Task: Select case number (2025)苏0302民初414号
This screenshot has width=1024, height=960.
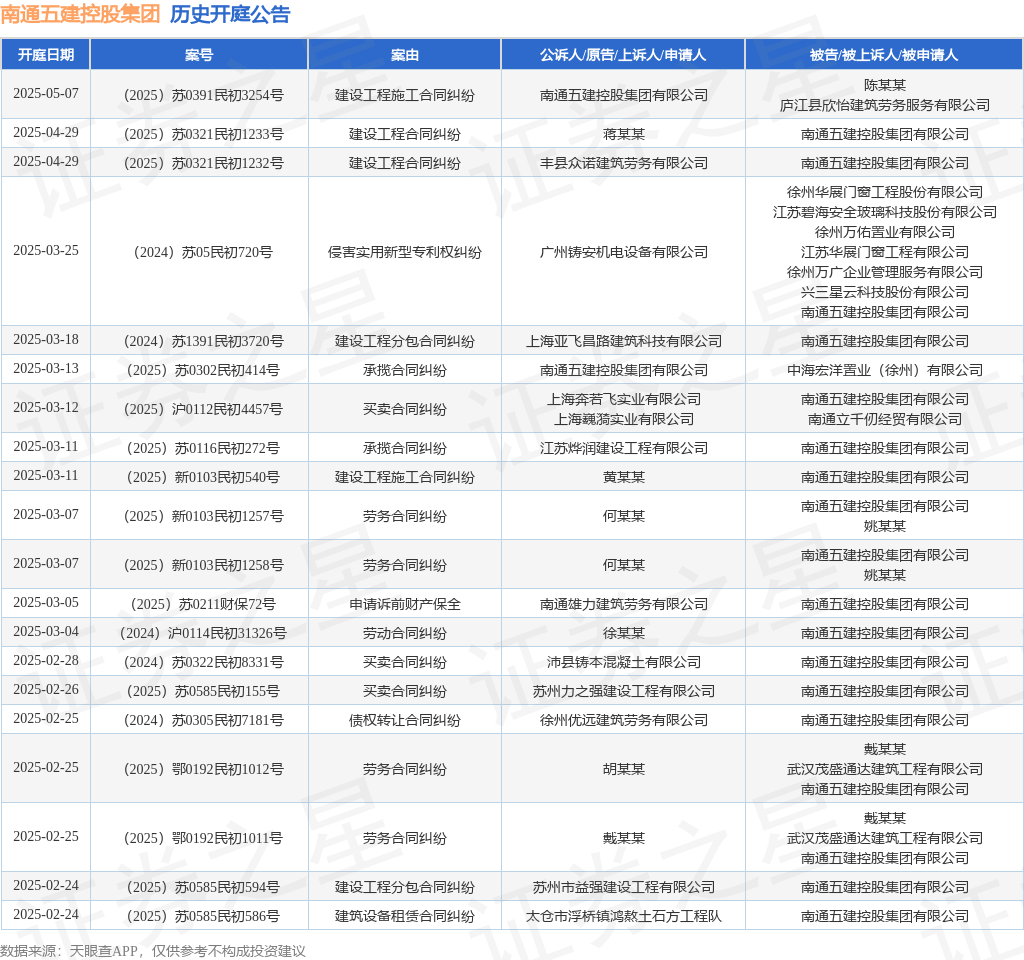Action: click(x=203, y=370)
